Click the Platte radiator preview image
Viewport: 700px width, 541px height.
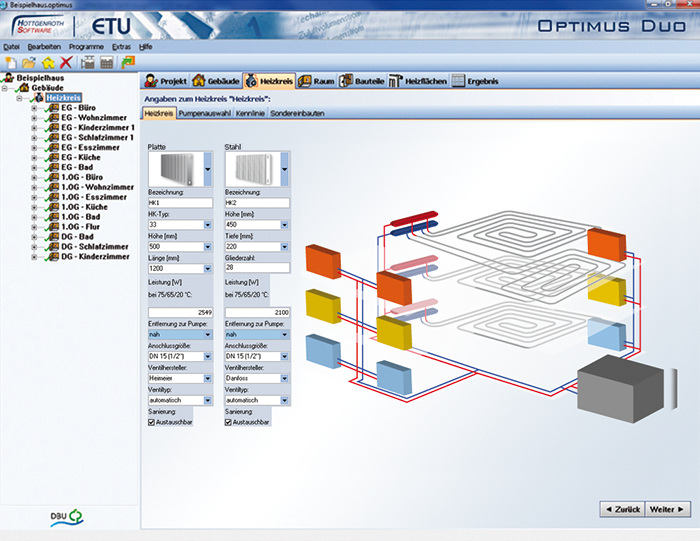(176, 169)
